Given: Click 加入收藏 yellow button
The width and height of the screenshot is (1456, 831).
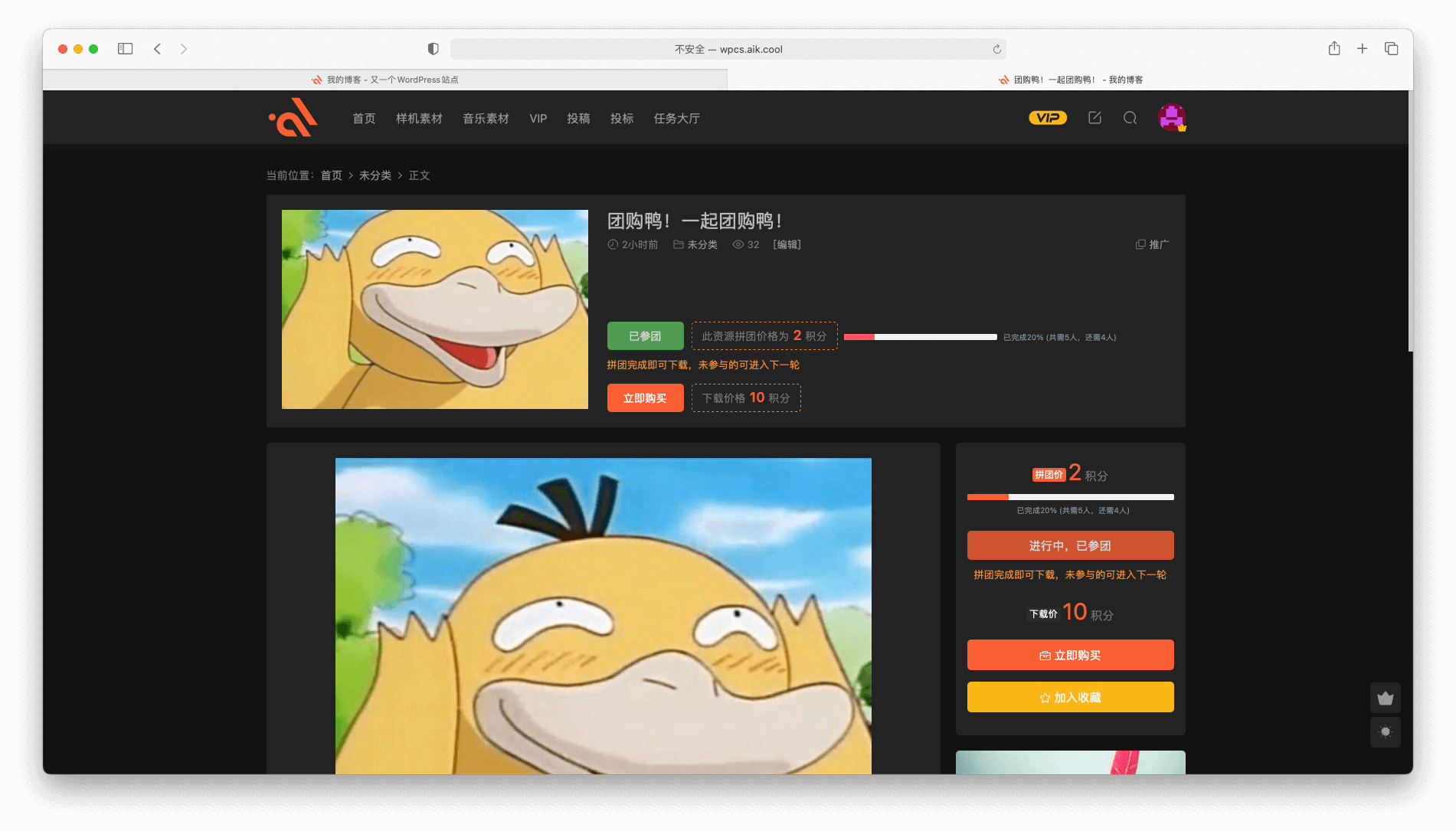Looking at the screenshot, I should [1070, 697].
